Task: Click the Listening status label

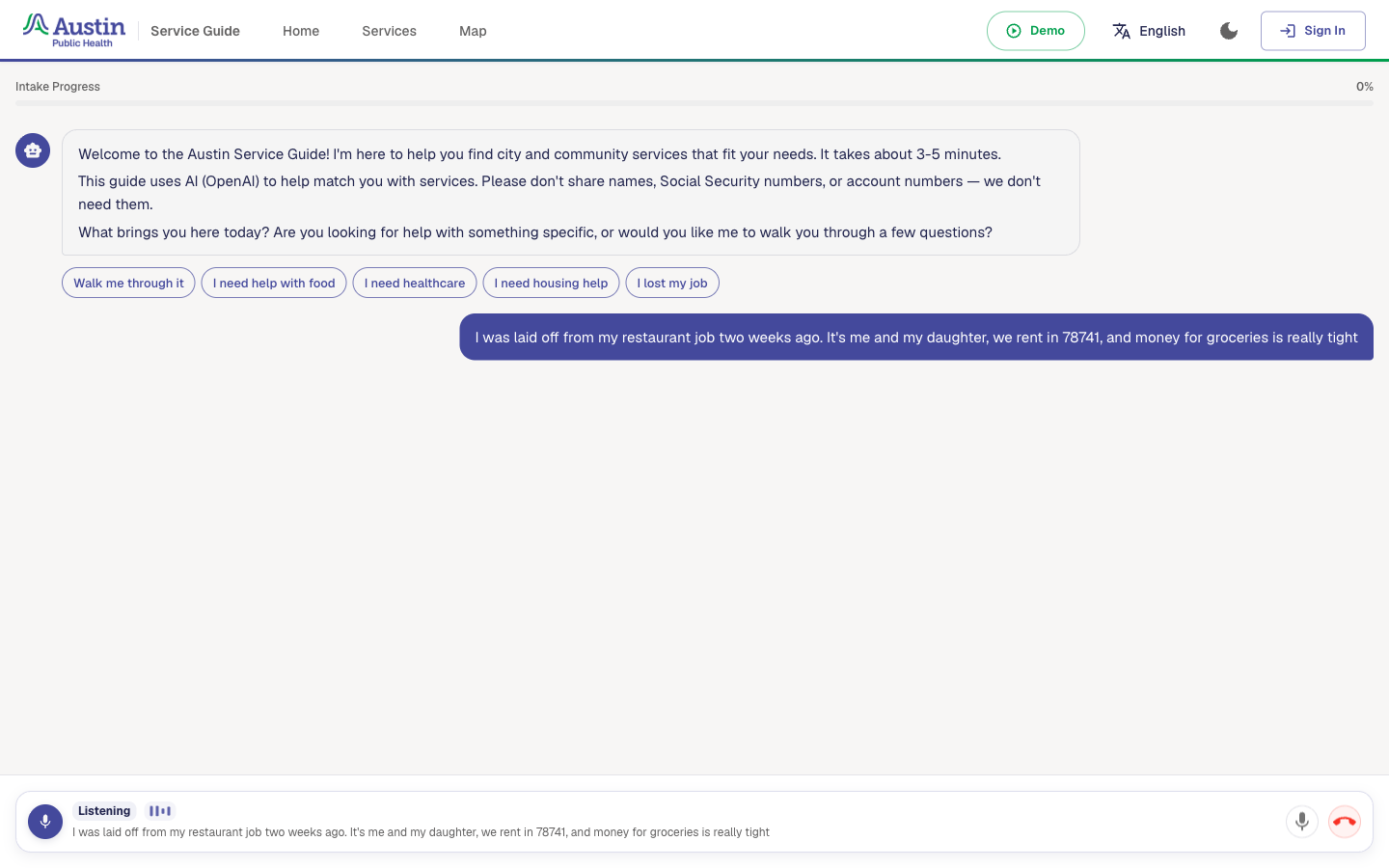Action: pyautogui.click(x=104, y=811)
